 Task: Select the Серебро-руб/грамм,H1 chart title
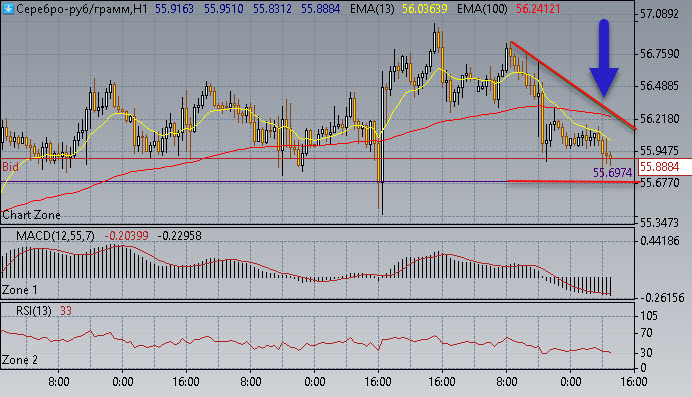(x=82, y=9)
